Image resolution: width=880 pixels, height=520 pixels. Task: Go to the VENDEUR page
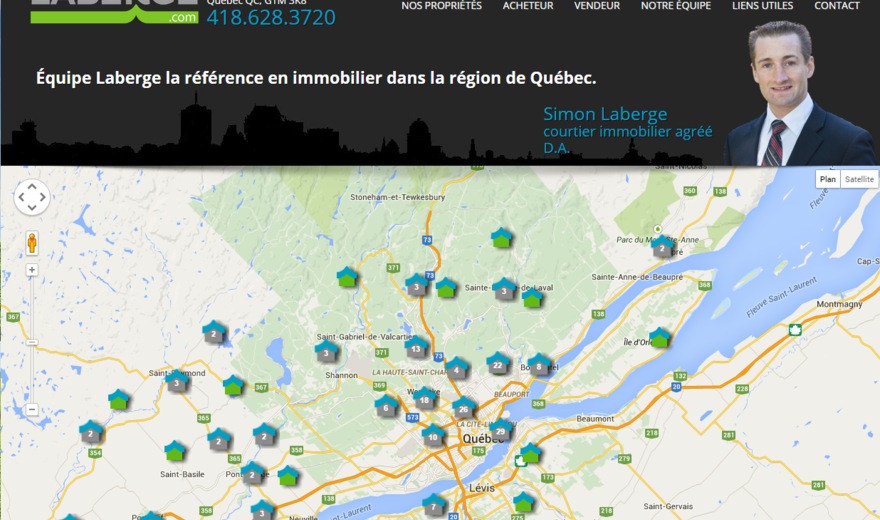pyautogui.click(x=597, y=6)
